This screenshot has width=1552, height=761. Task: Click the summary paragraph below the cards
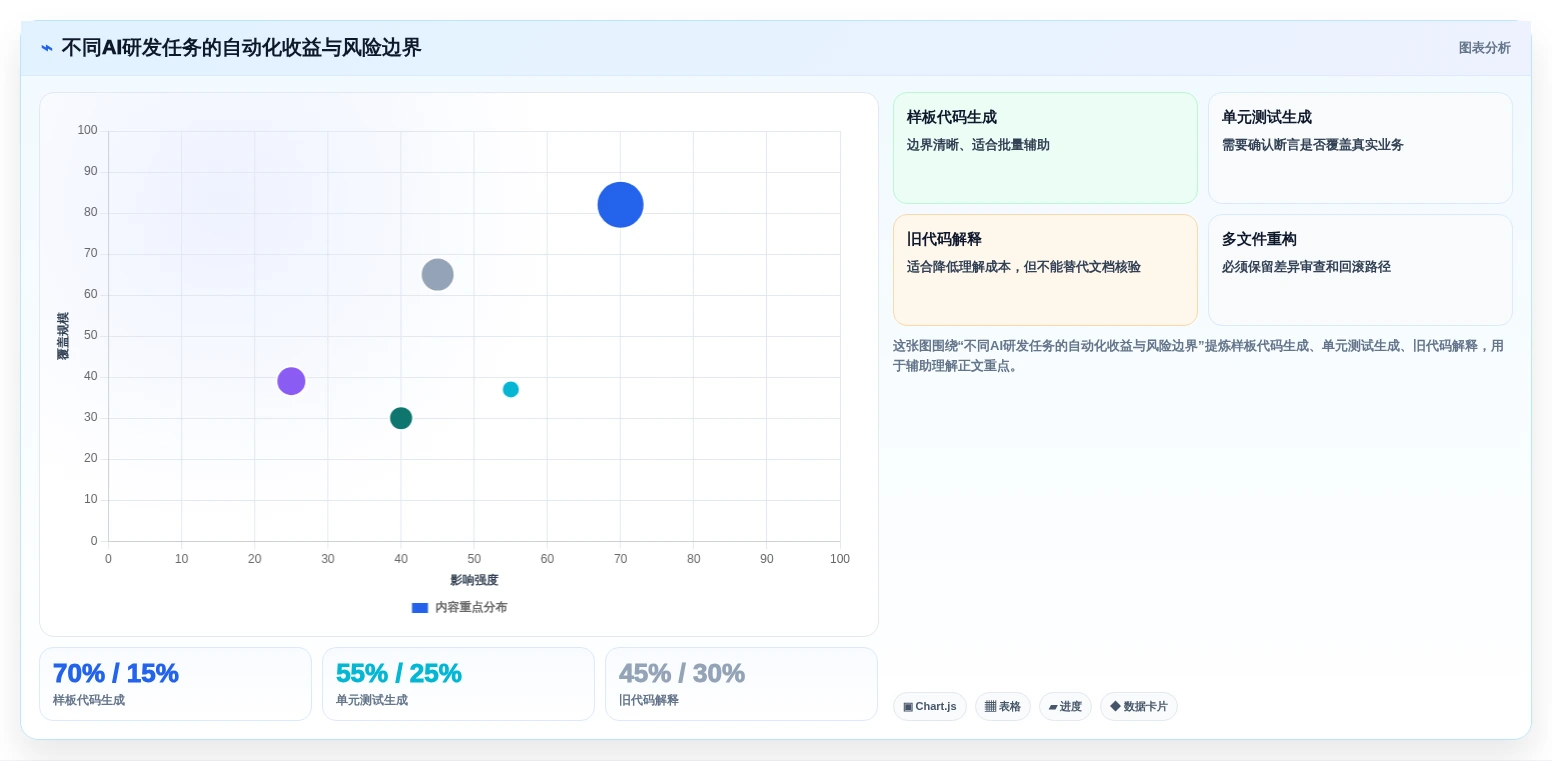(1198, 356)
